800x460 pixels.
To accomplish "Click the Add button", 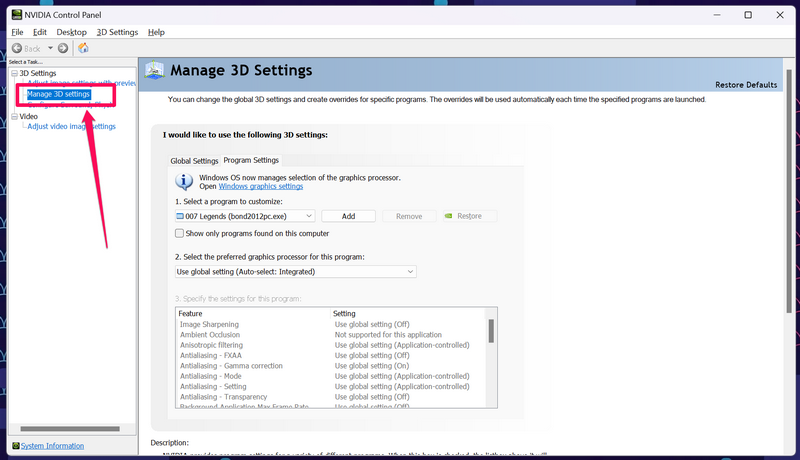I will [348, 216].
